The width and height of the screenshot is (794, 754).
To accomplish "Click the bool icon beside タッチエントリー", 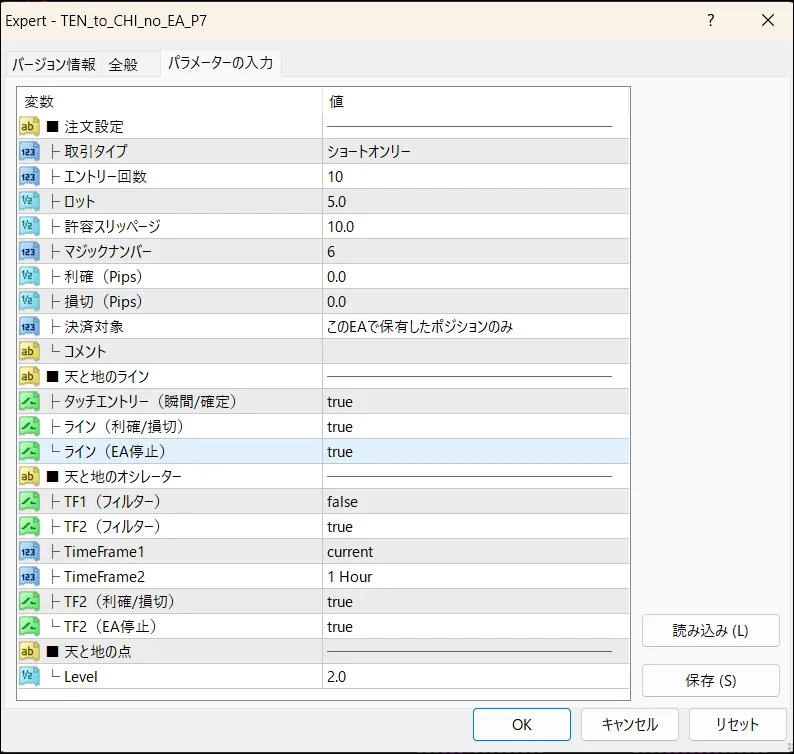I will pos(29,402).
